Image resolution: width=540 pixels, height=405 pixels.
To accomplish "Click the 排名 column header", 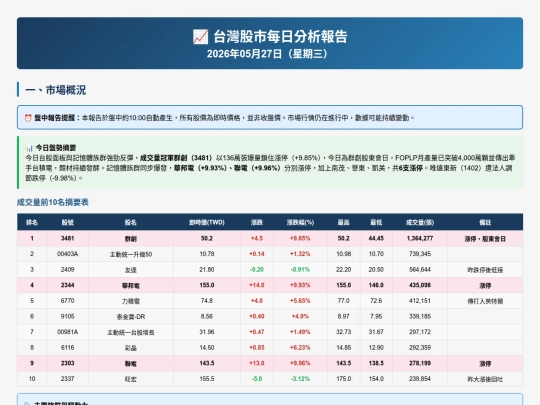I will (32, 222).
